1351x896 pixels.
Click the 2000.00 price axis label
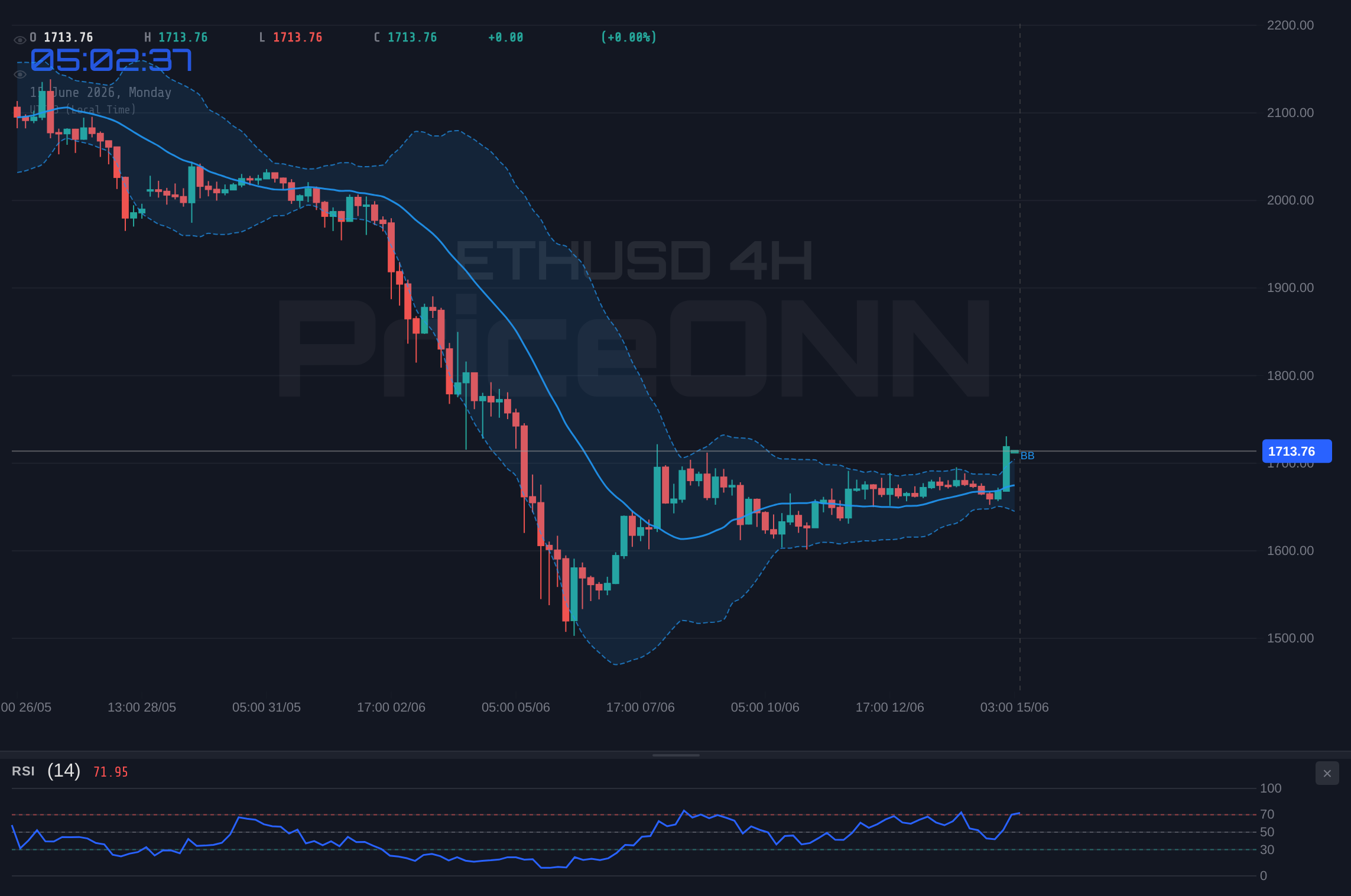1290,200
